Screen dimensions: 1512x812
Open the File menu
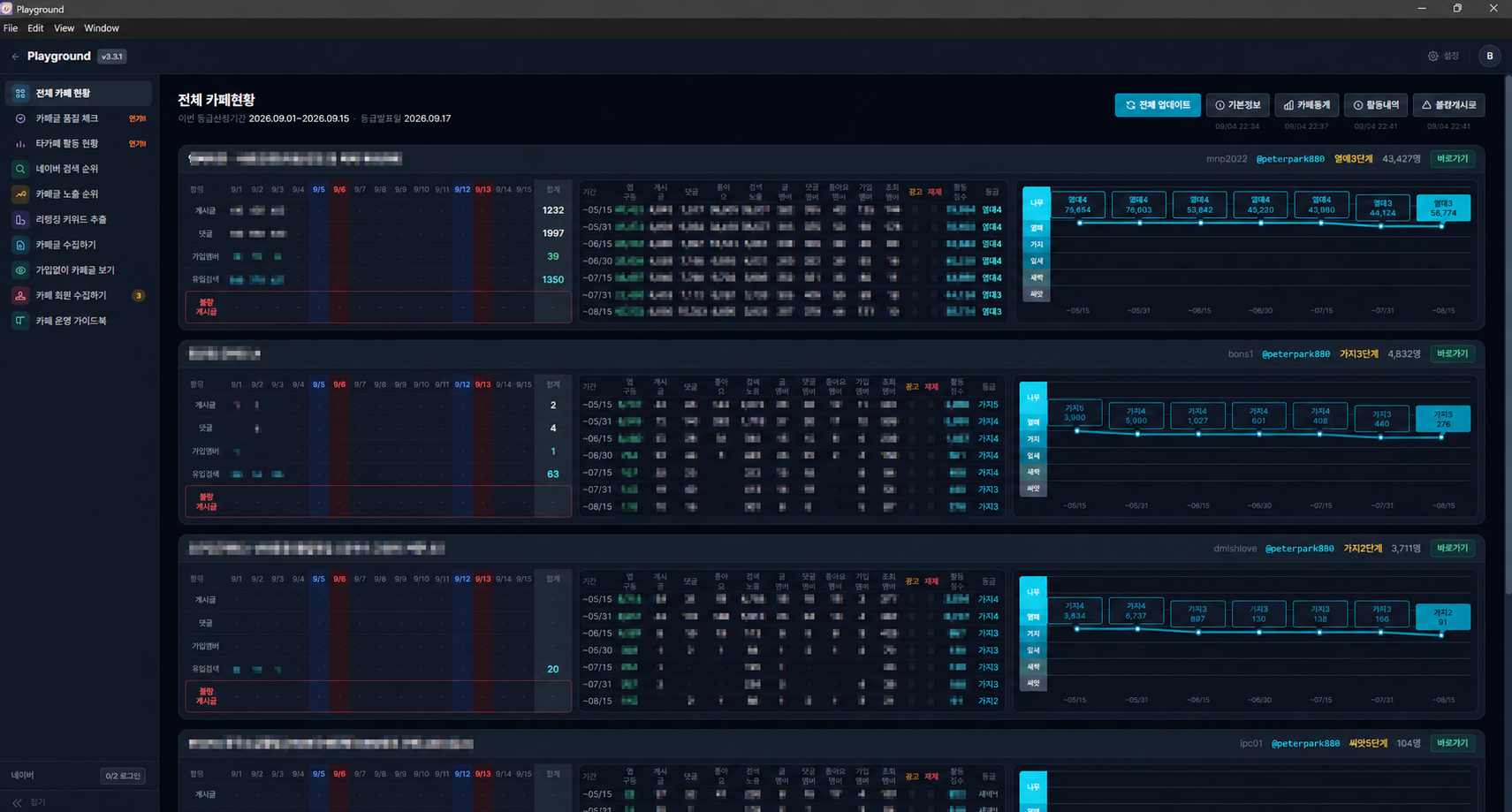11,28
